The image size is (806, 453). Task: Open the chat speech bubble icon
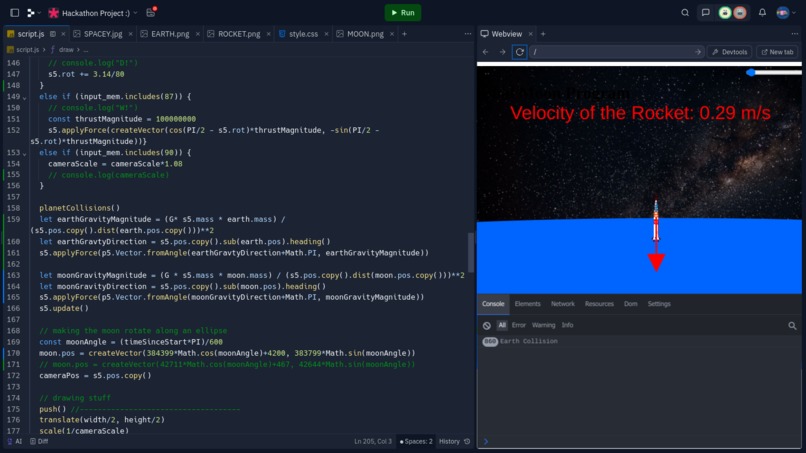[x=705, y=13]
